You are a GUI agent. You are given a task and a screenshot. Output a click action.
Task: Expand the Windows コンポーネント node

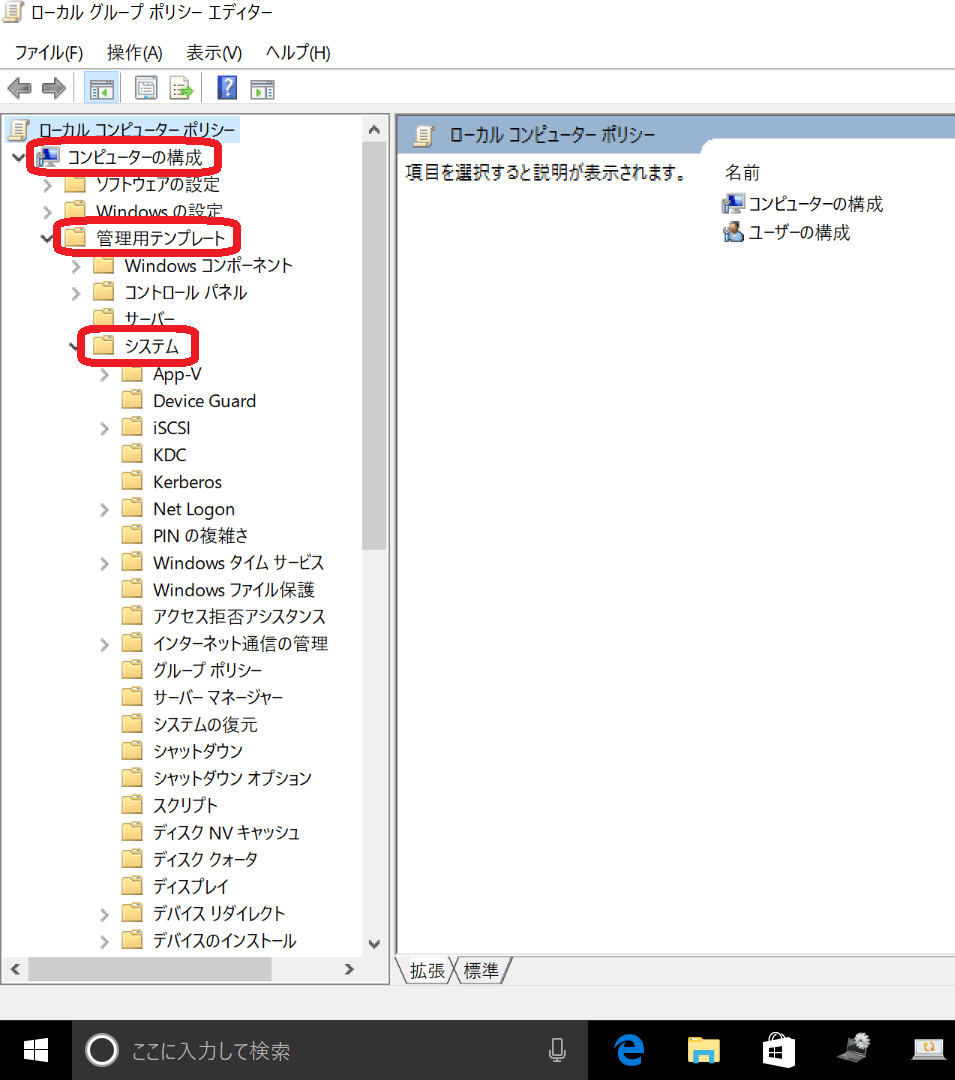click(76, 266)
